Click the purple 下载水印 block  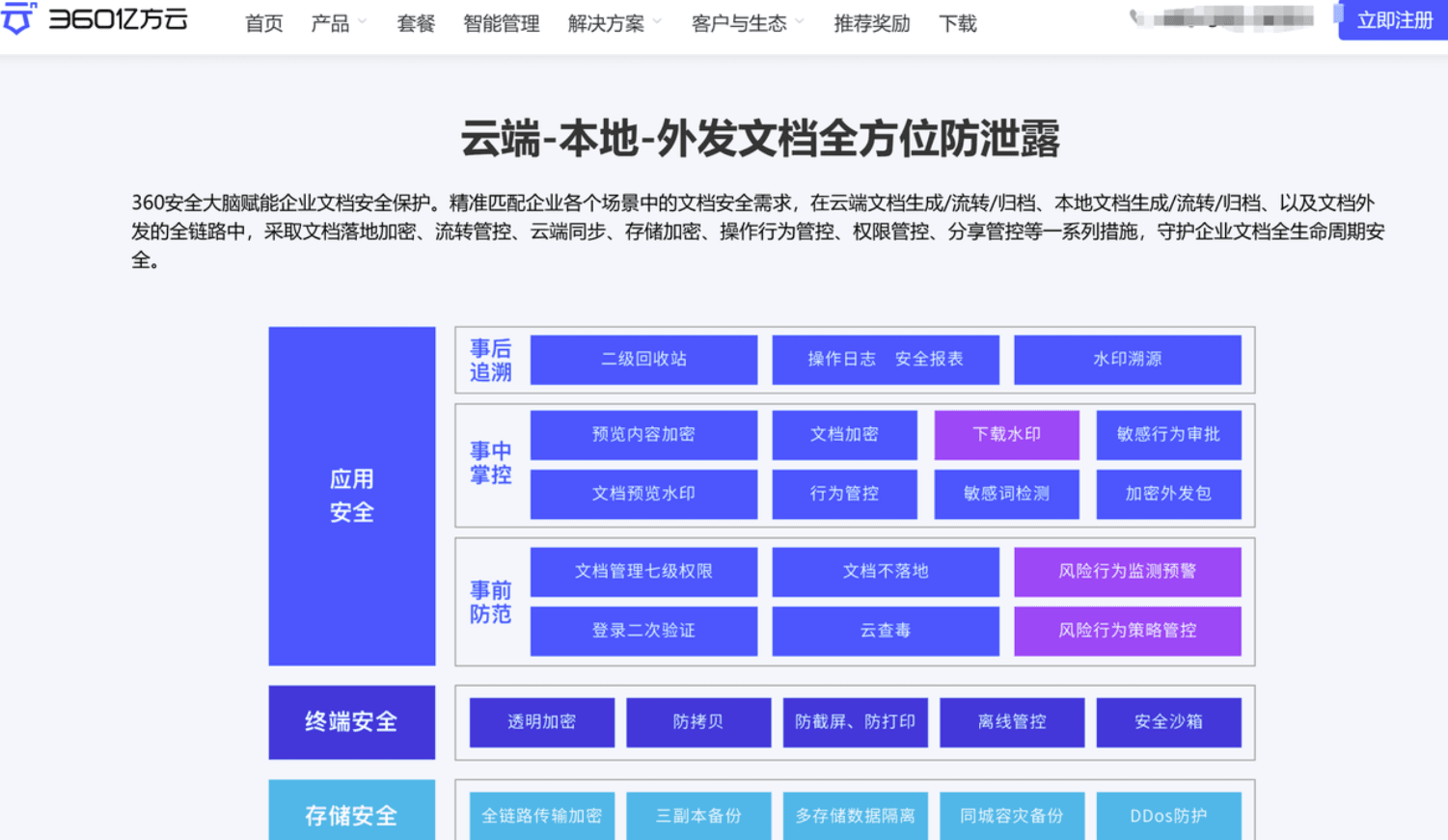(x=1007, y=435)
